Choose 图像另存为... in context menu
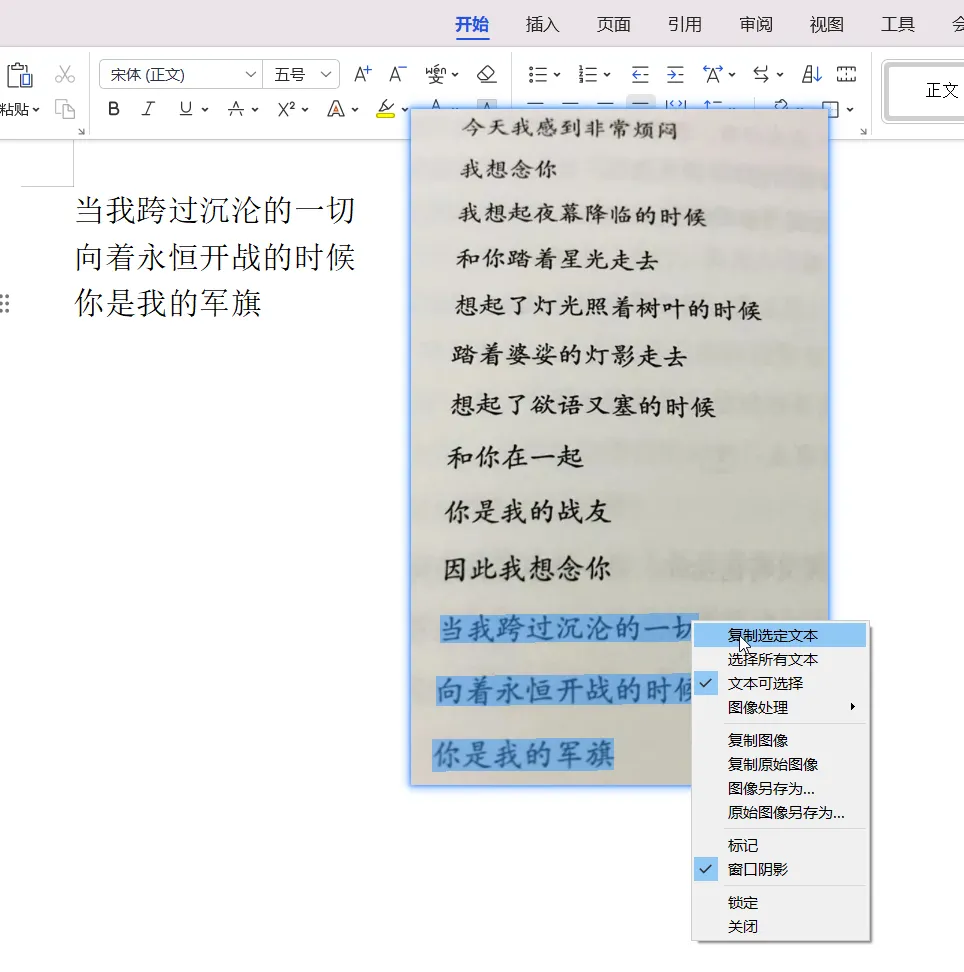 [770, 788]
